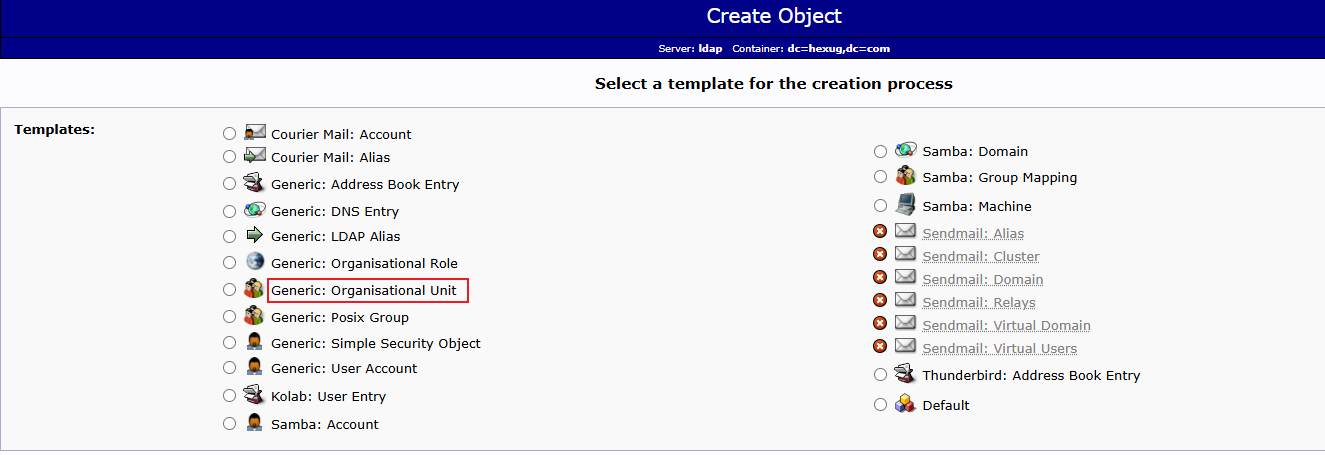The image size is (1325, 455).
Task: Click the Thunderbird Address Book Entry icon
Action: click(905, 374)
